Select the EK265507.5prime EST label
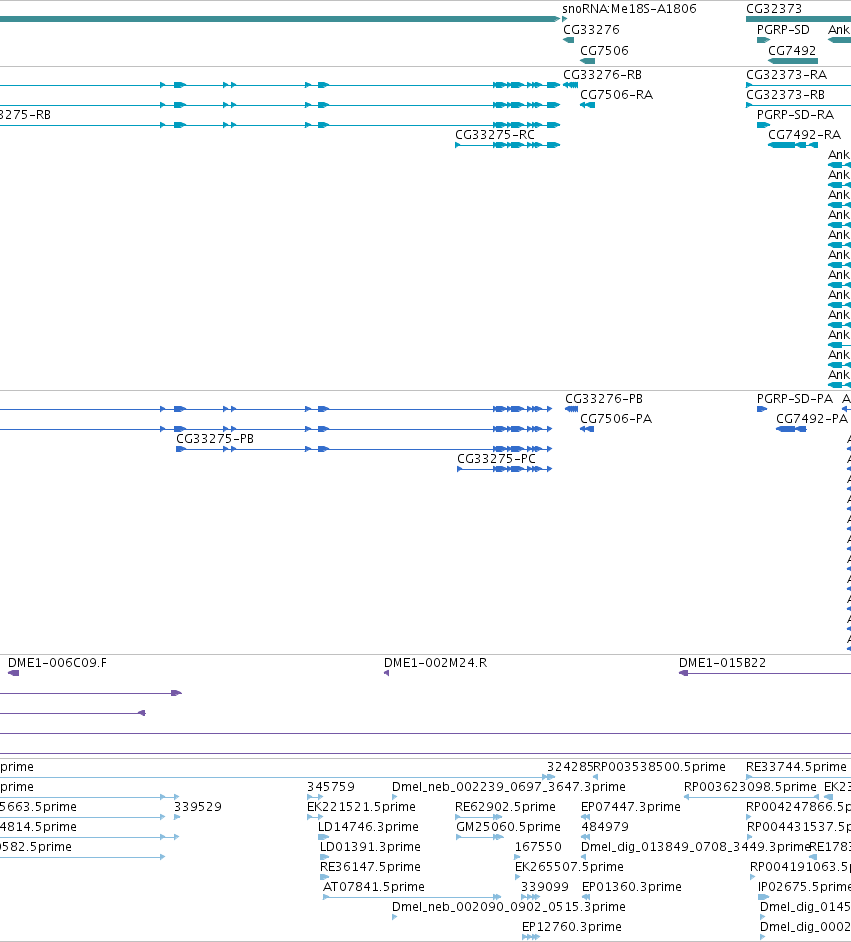 [x=569, y=866]
